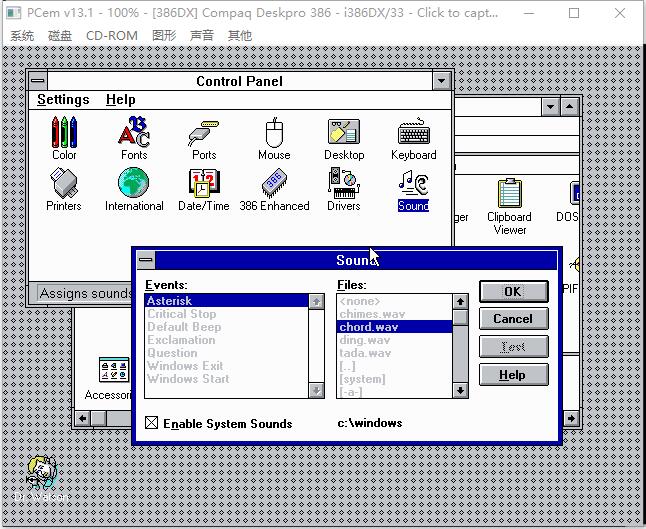Open PCem 图形 menu
This screenshot has width=646, height=529.
pyautogui.click(x=164, y=35)
